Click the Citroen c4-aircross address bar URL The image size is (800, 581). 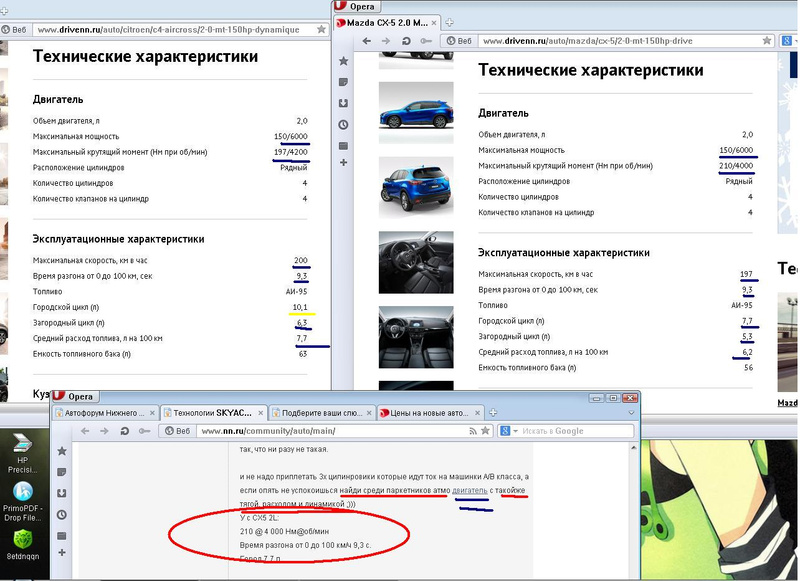(x=168, y=30)
